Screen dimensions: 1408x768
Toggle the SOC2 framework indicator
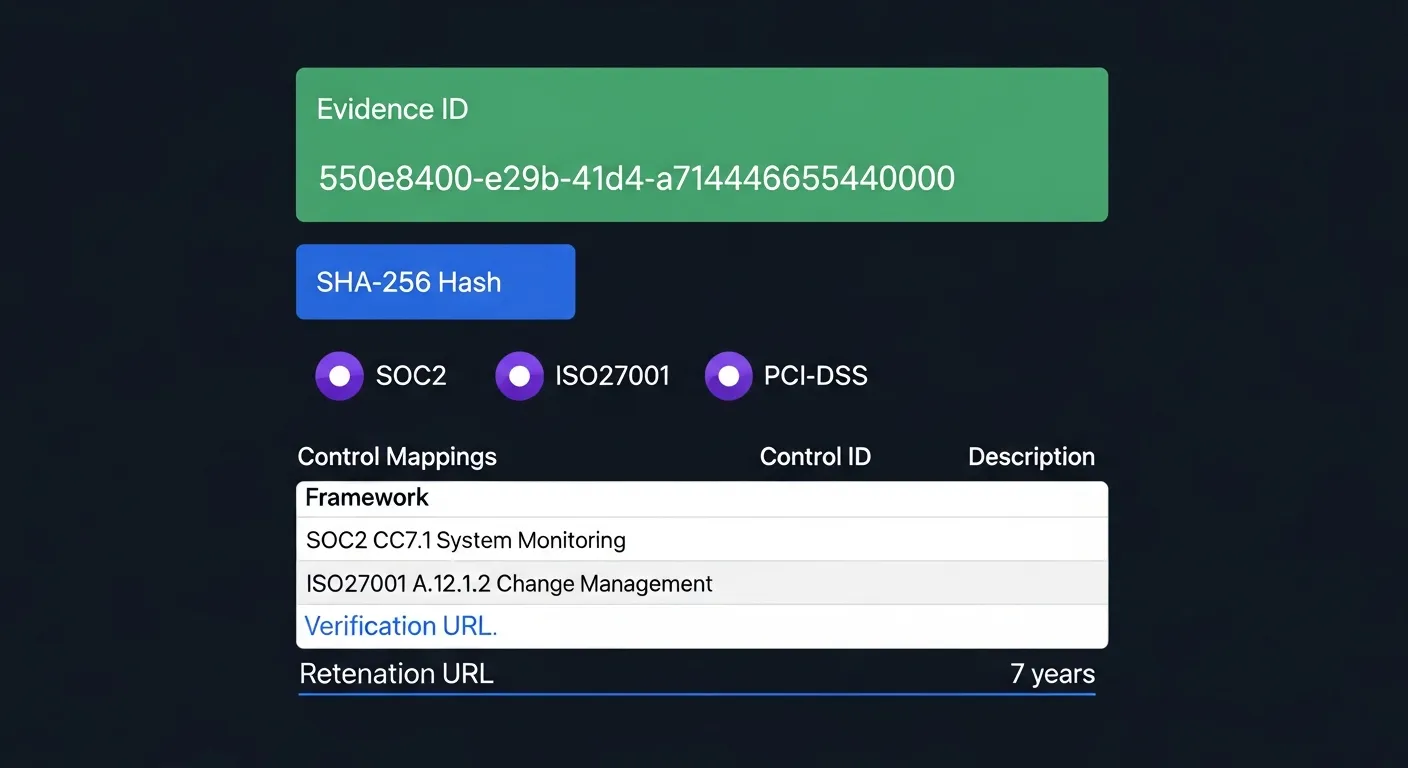339,375
